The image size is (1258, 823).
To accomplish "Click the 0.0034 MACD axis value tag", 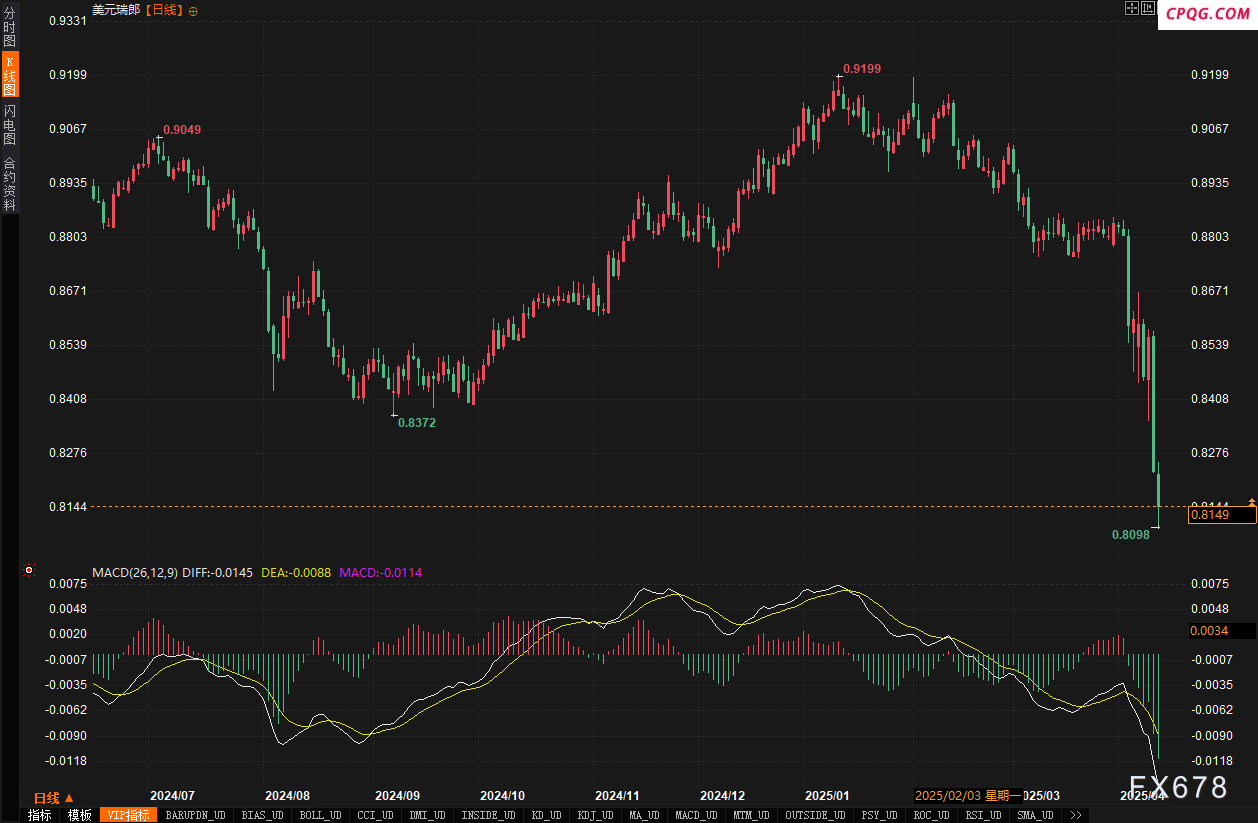I will (x=1221, y=631).
